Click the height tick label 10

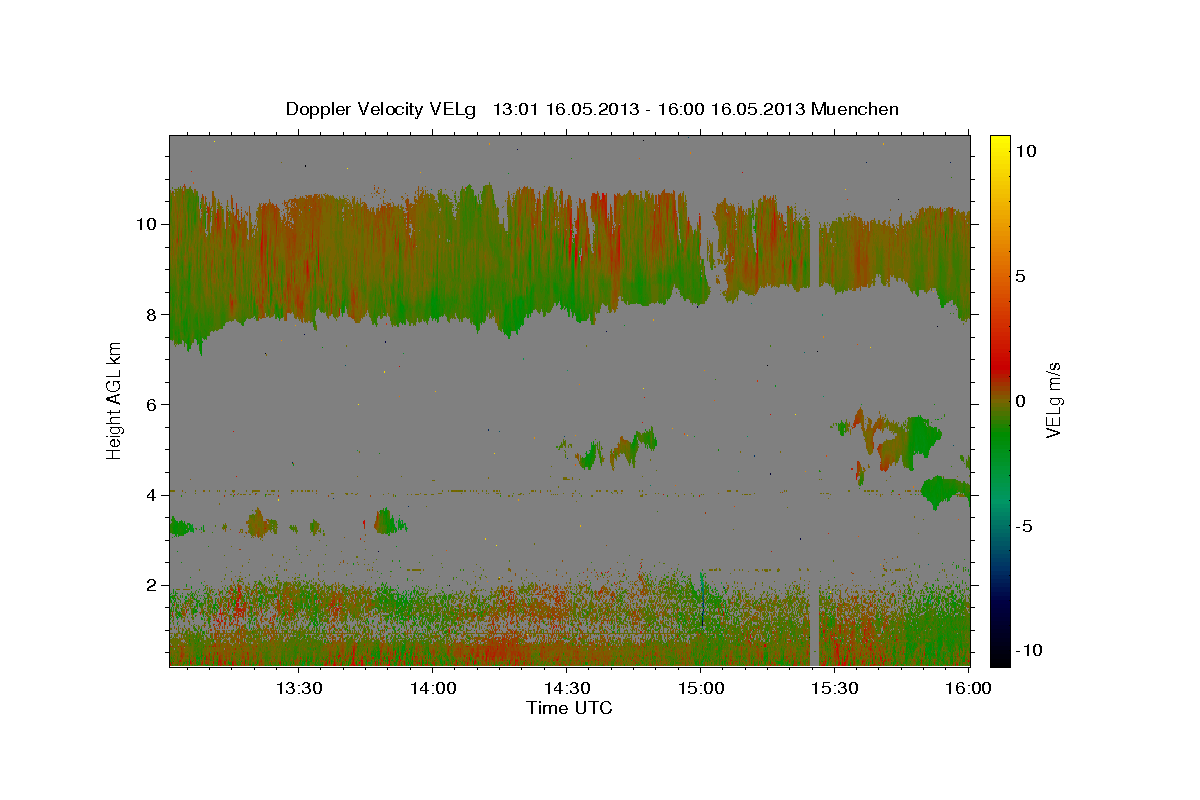(148, 224)
